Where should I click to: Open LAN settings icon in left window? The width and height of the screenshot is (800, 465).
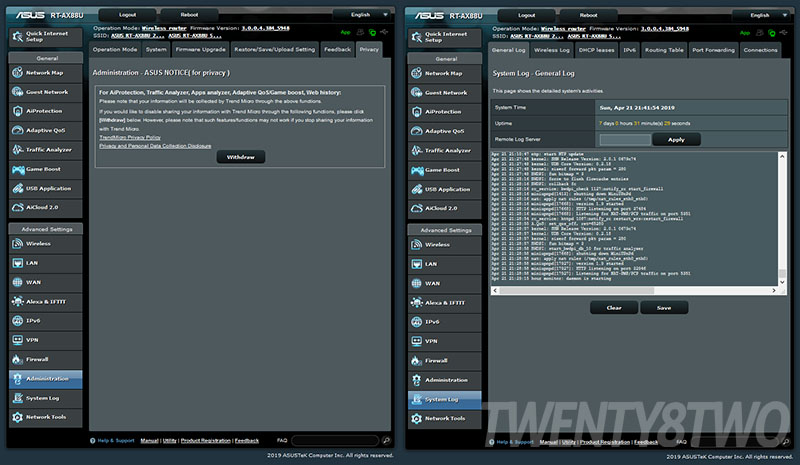(x=17, y=263)
